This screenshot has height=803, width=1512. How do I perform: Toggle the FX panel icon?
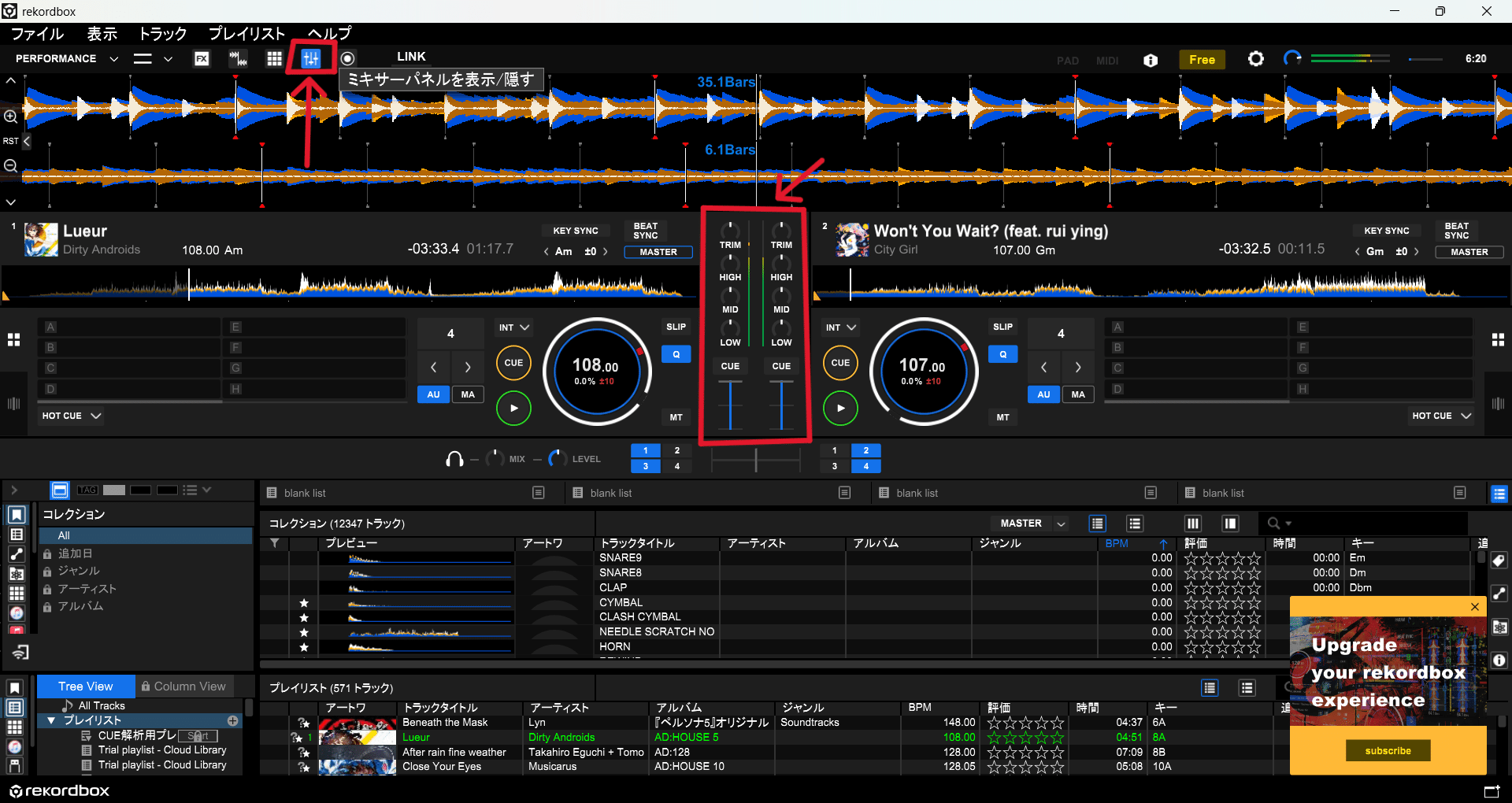tap(202, 59)
